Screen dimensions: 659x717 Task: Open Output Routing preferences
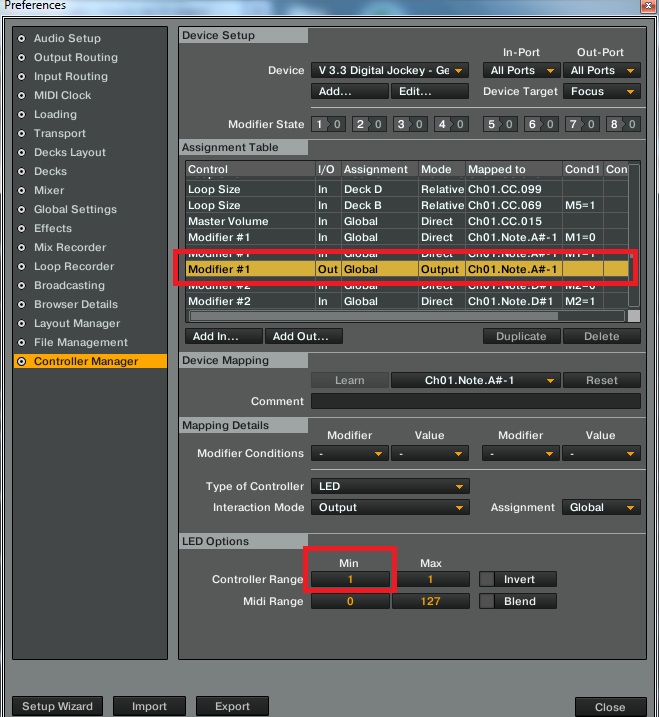point(75,58)
